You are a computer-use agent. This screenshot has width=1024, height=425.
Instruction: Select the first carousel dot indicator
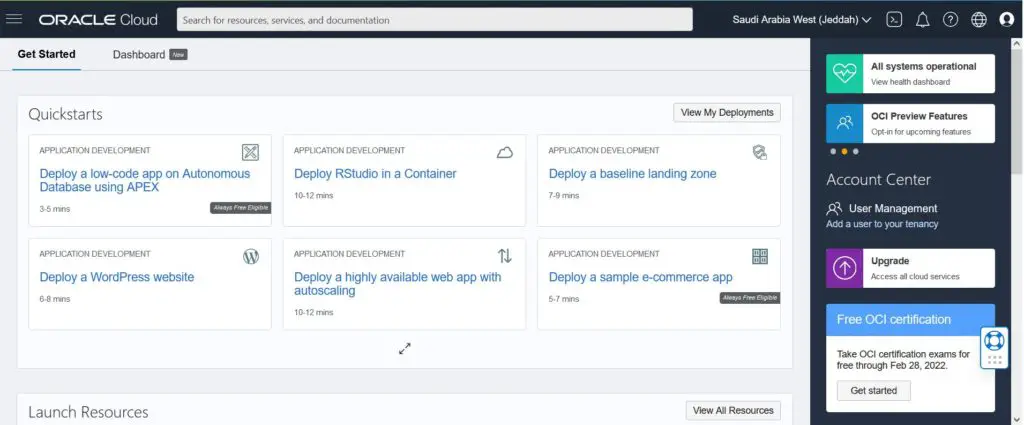coord(833,151)
